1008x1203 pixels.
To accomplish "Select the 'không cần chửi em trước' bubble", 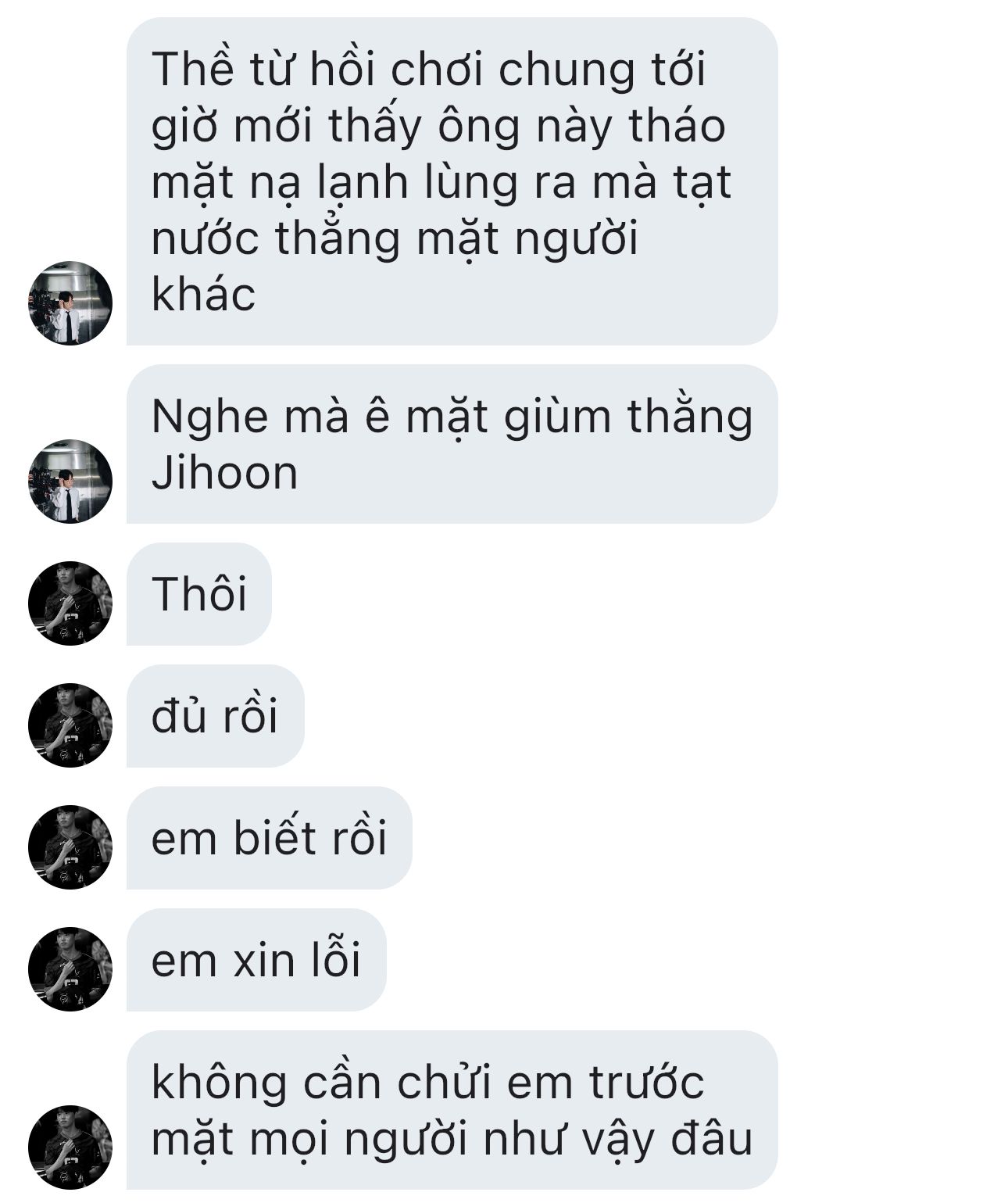I will click(452, 1110).
